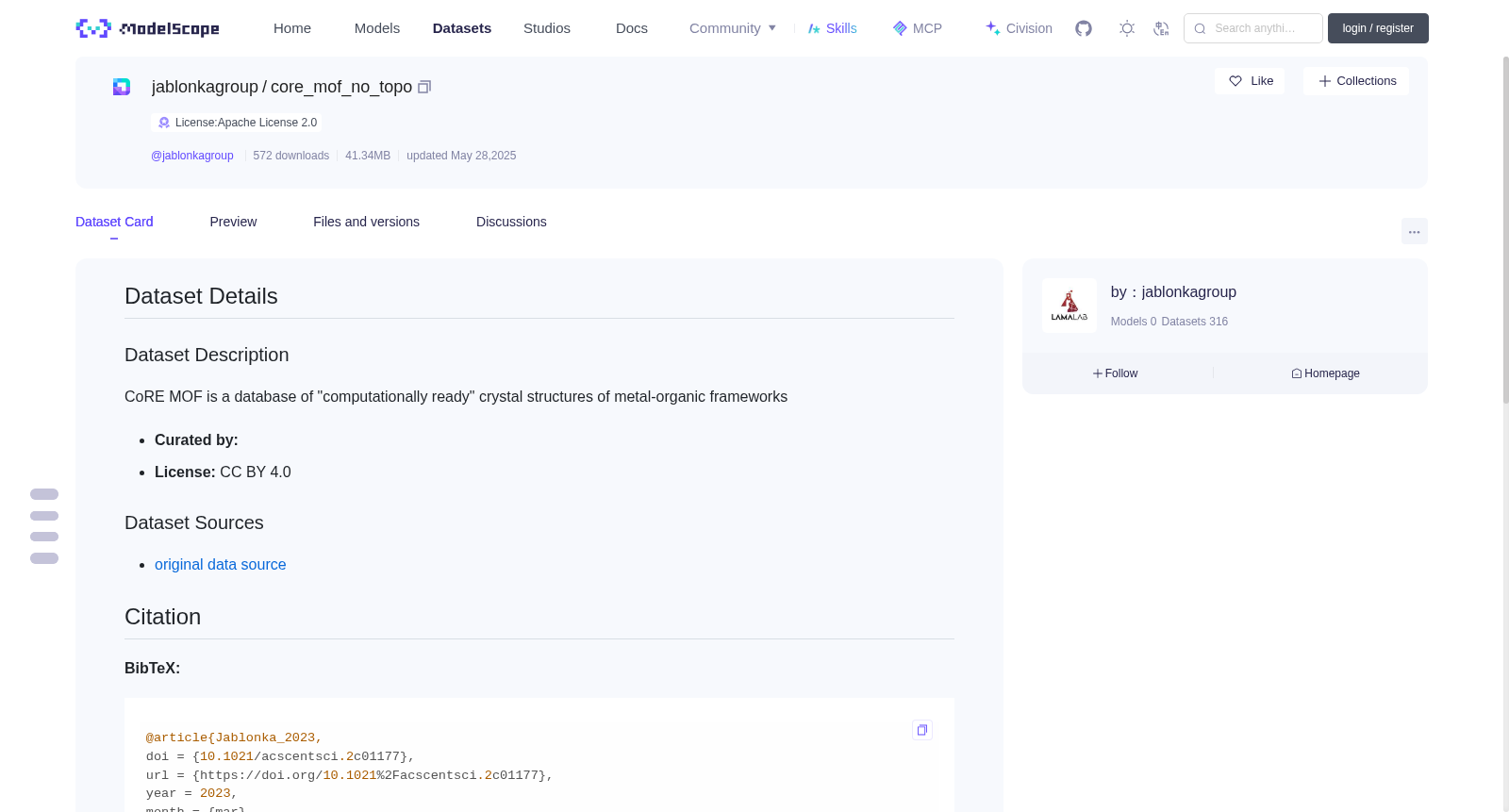Click the url line in BibTeX

(350, 775)
